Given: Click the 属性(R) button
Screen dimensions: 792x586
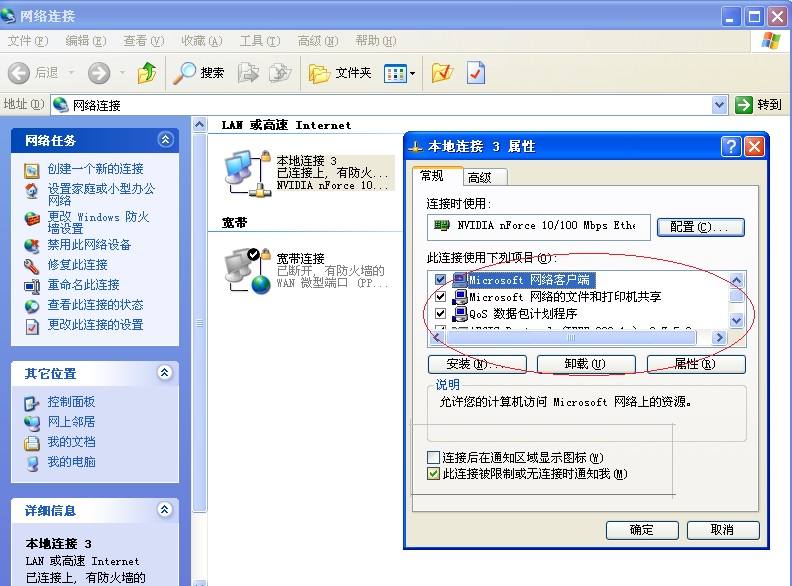Looking at the screenshot, I should click(696, 364).
